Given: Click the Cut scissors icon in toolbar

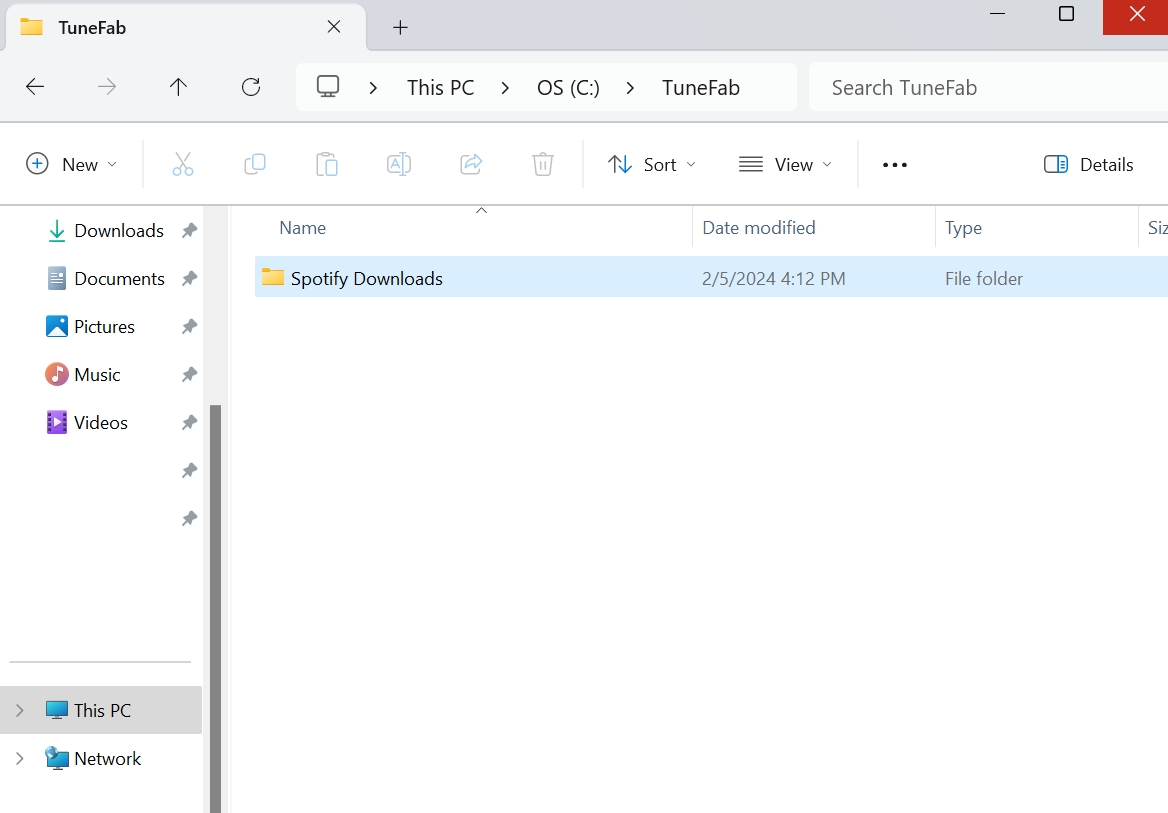Looking at the screenshot, I should [x=183, y=164].
